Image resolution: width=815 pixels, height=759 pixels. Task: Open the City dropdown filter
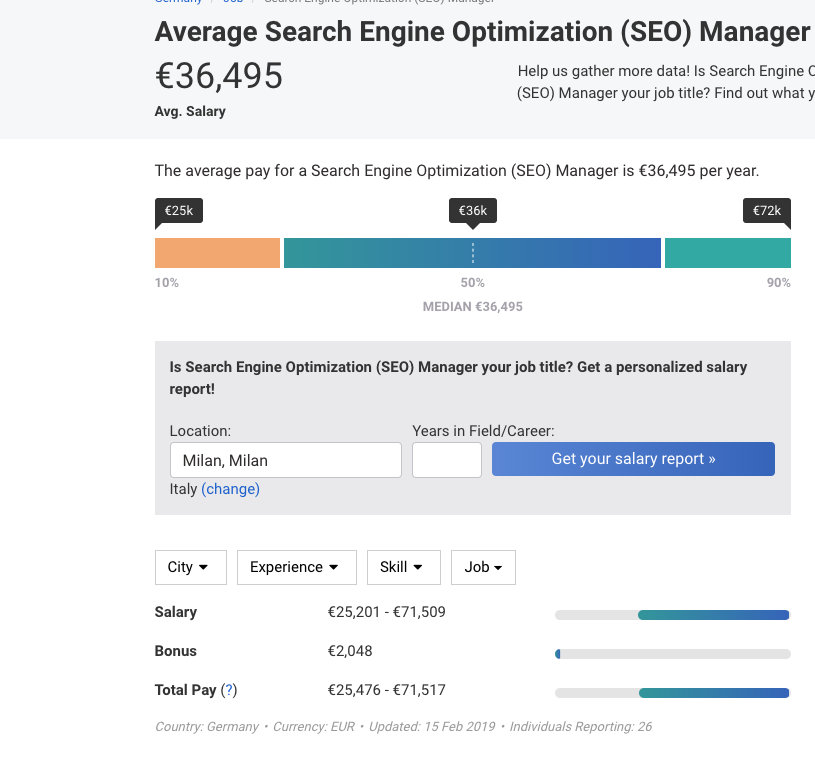(x=191, y=567)
